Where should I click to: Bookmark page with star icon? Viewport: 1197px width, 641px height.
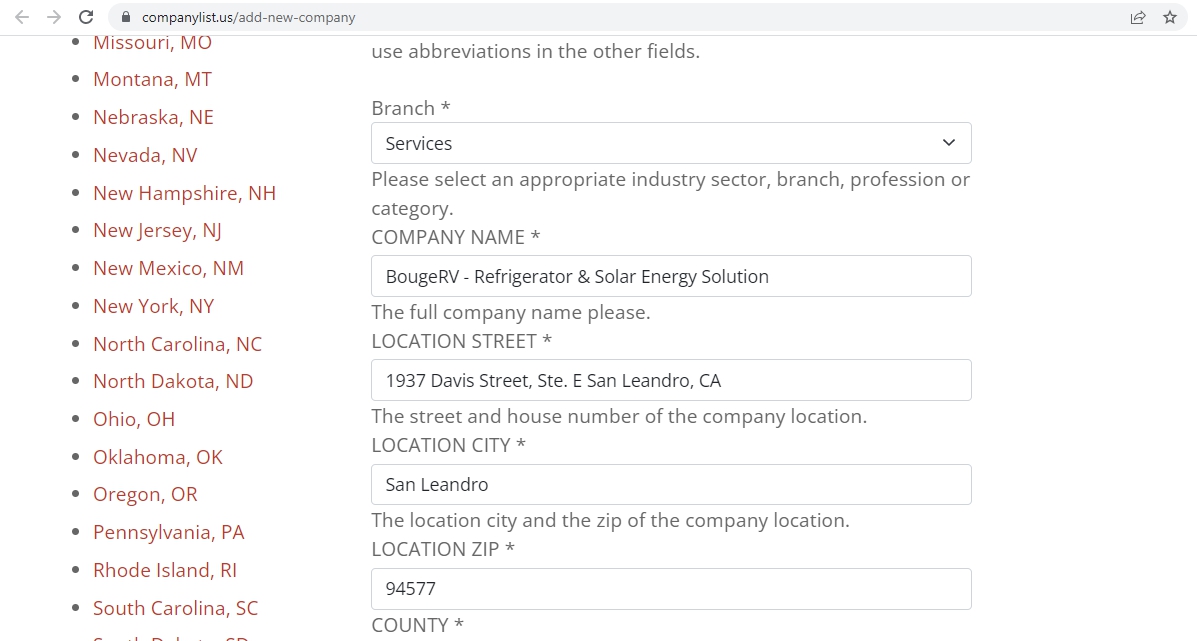click(x=1170, y=17)
